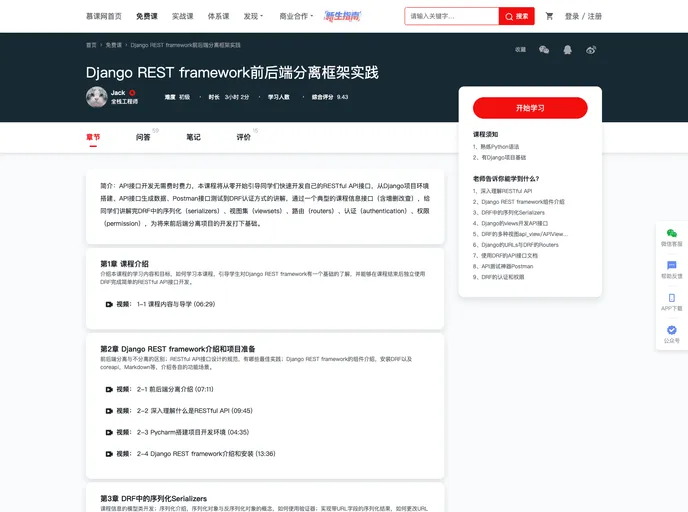The width and height of the screenshot is (688, 512).
Task: Go to 实战课 in top navigation
Action: [182, 16]
